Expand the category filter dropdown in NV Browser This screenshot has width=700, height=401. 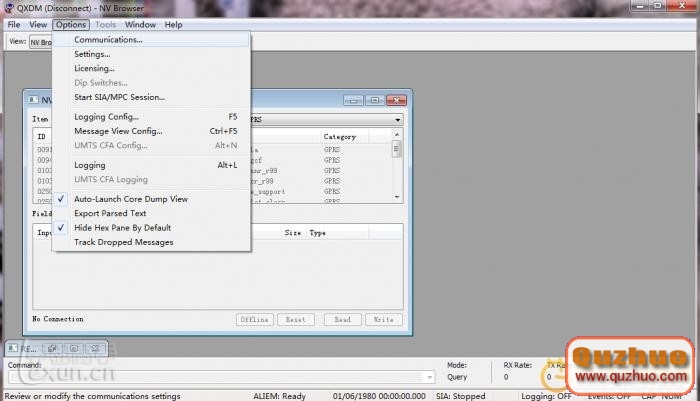tap(397, 120)
